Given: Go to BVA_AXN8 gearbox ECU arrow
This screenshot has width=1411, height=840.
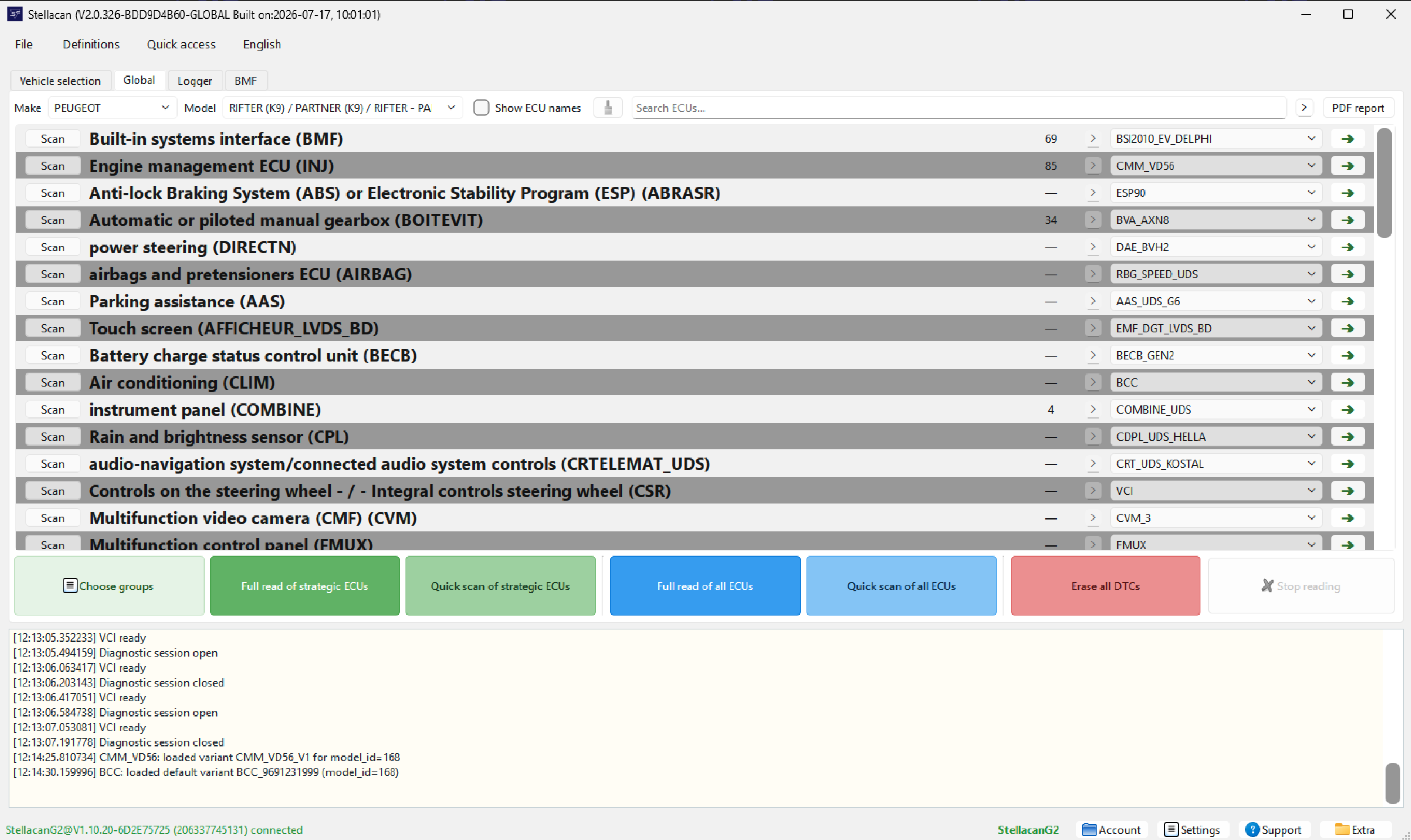Looking at the screenshot, I should pos(1347,220).
